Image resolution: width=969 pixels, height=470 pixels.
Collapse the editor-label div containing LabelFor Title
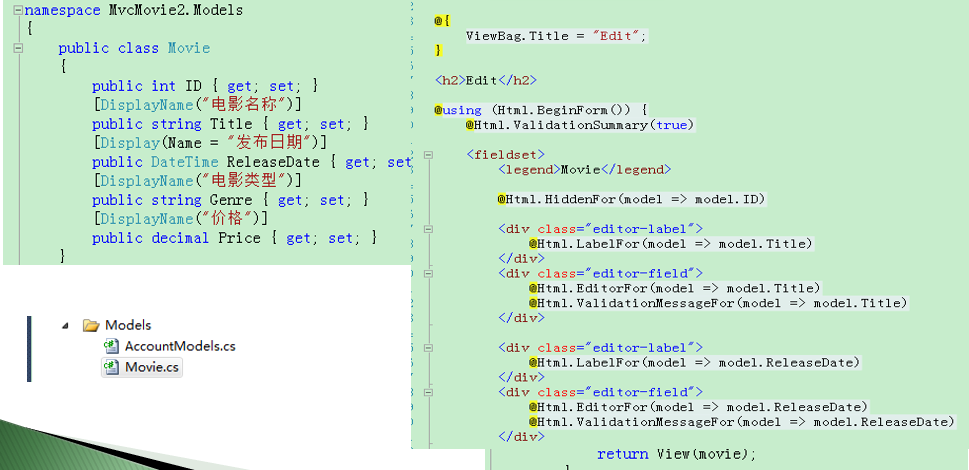click(x=429, y=229)
